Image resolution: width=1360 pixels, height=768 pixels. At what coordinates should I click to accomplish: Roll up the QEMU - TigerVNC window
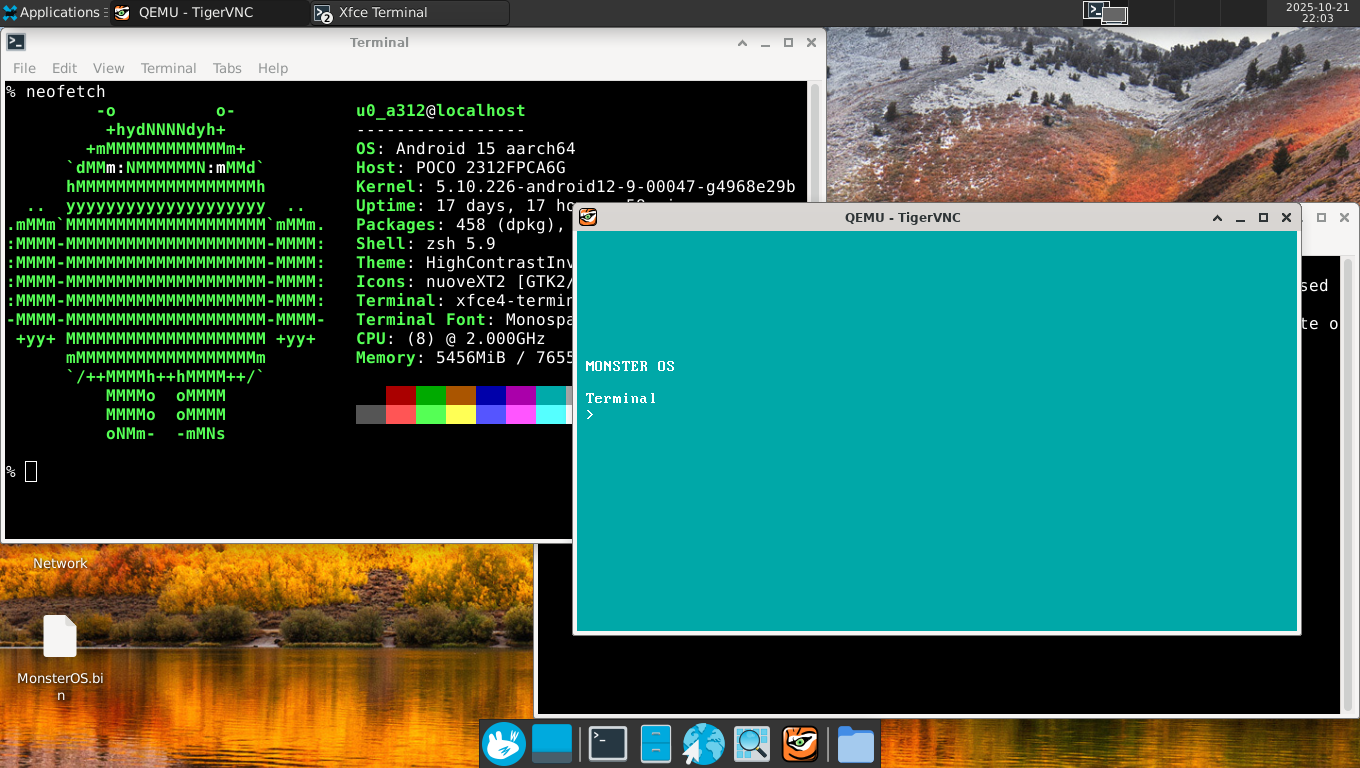pyautogui.click(x=1217, y=218)
